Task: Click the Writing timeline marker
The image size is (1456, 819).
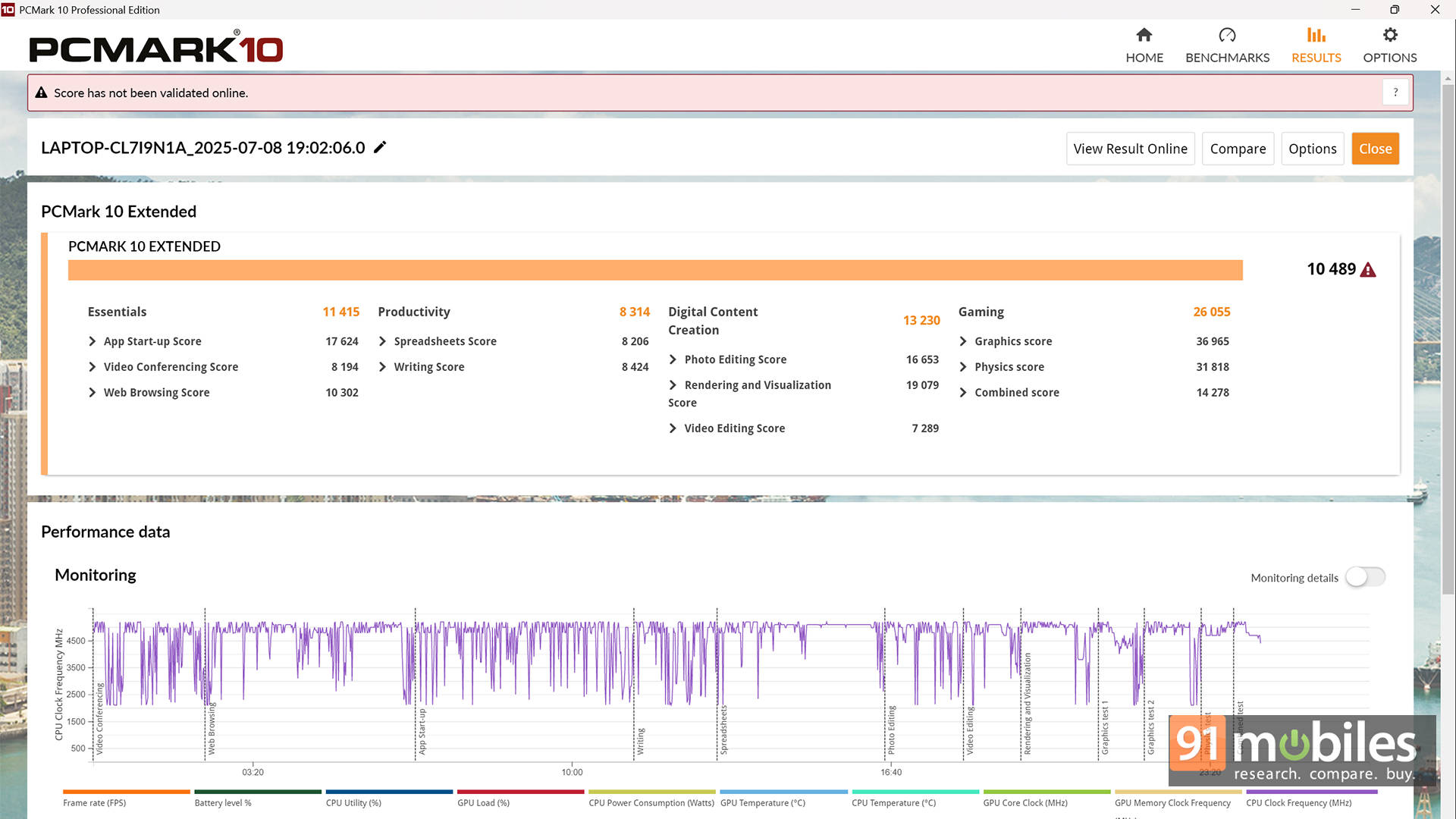Action: 640,741
